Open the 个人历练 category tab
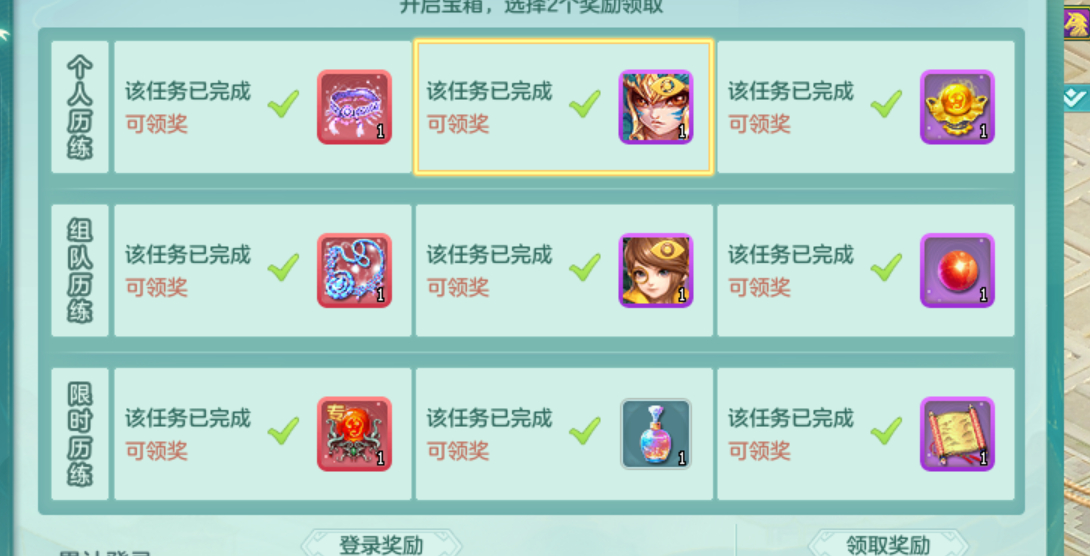1090x556 pixels. pos(80,107)
